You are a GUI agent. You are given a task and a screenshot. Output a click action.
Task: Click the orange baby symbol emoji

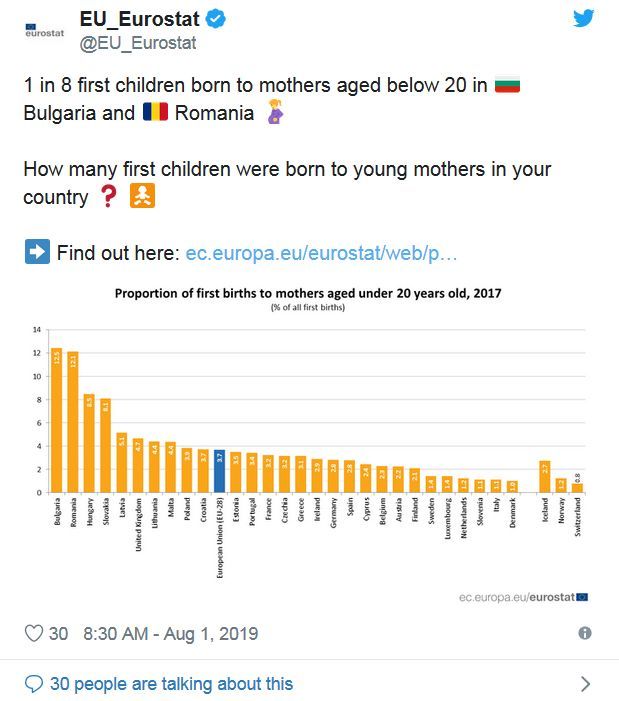pos(142,196)
